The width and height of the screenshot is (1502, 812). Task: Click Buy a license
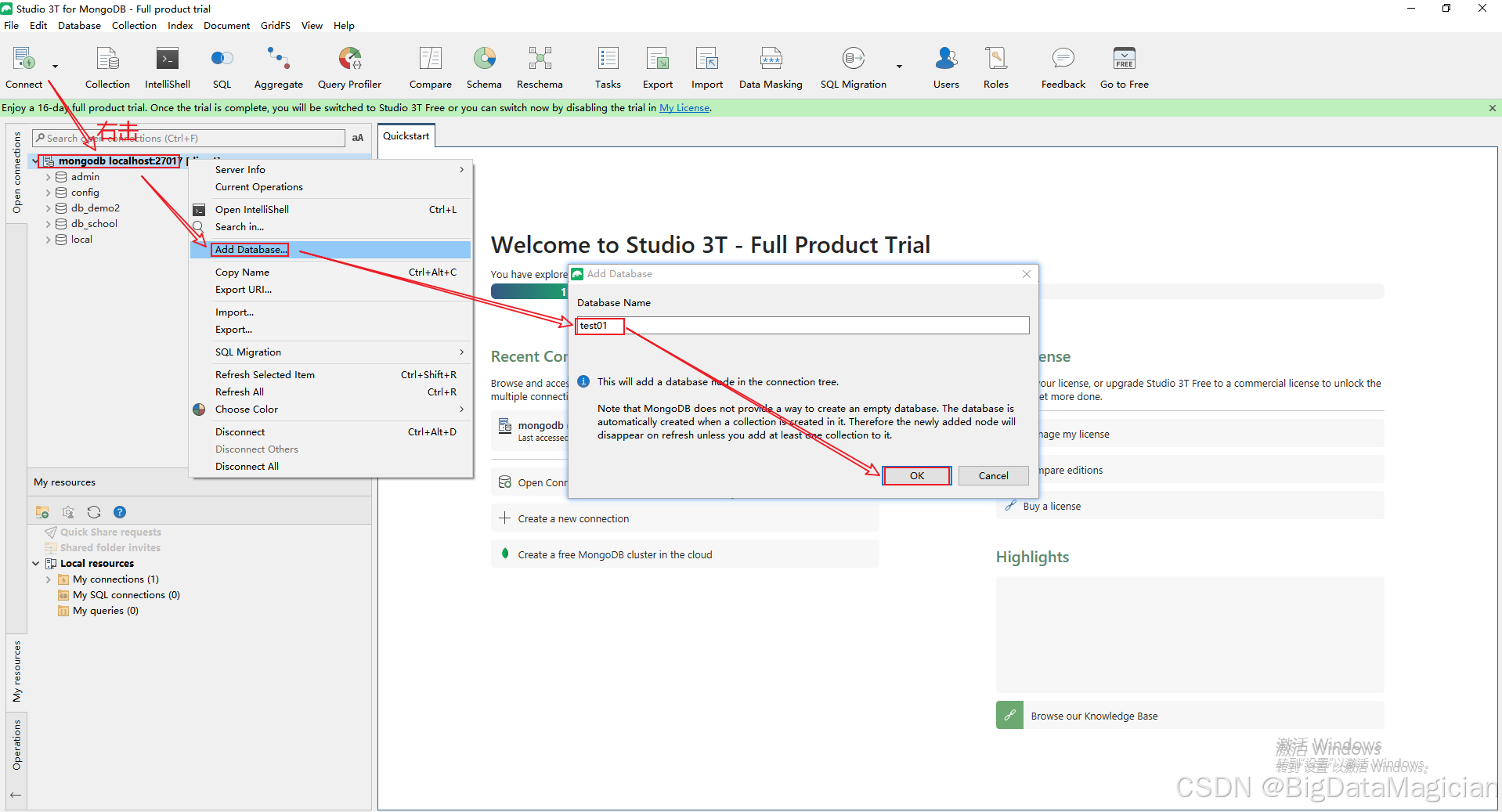[1190, 506]
